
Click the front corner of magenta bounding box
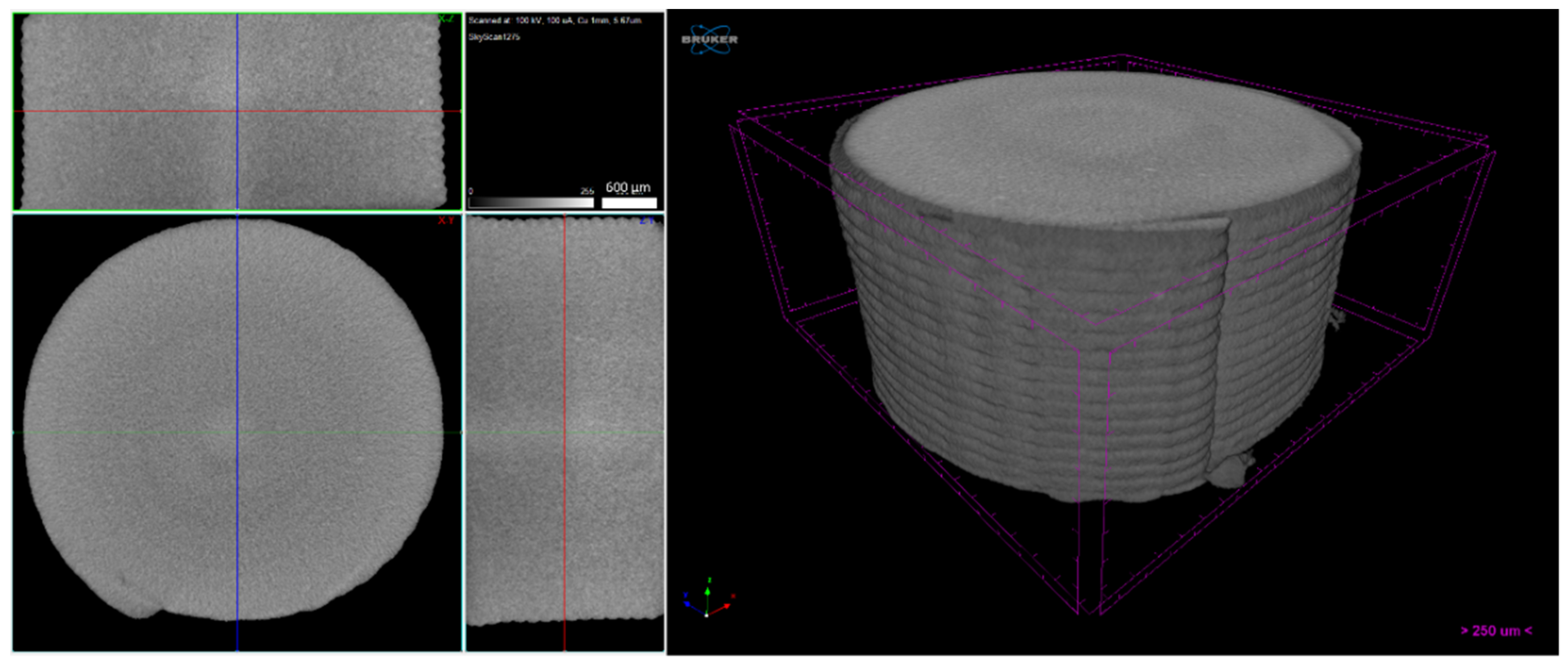[x=1090, y=612]
